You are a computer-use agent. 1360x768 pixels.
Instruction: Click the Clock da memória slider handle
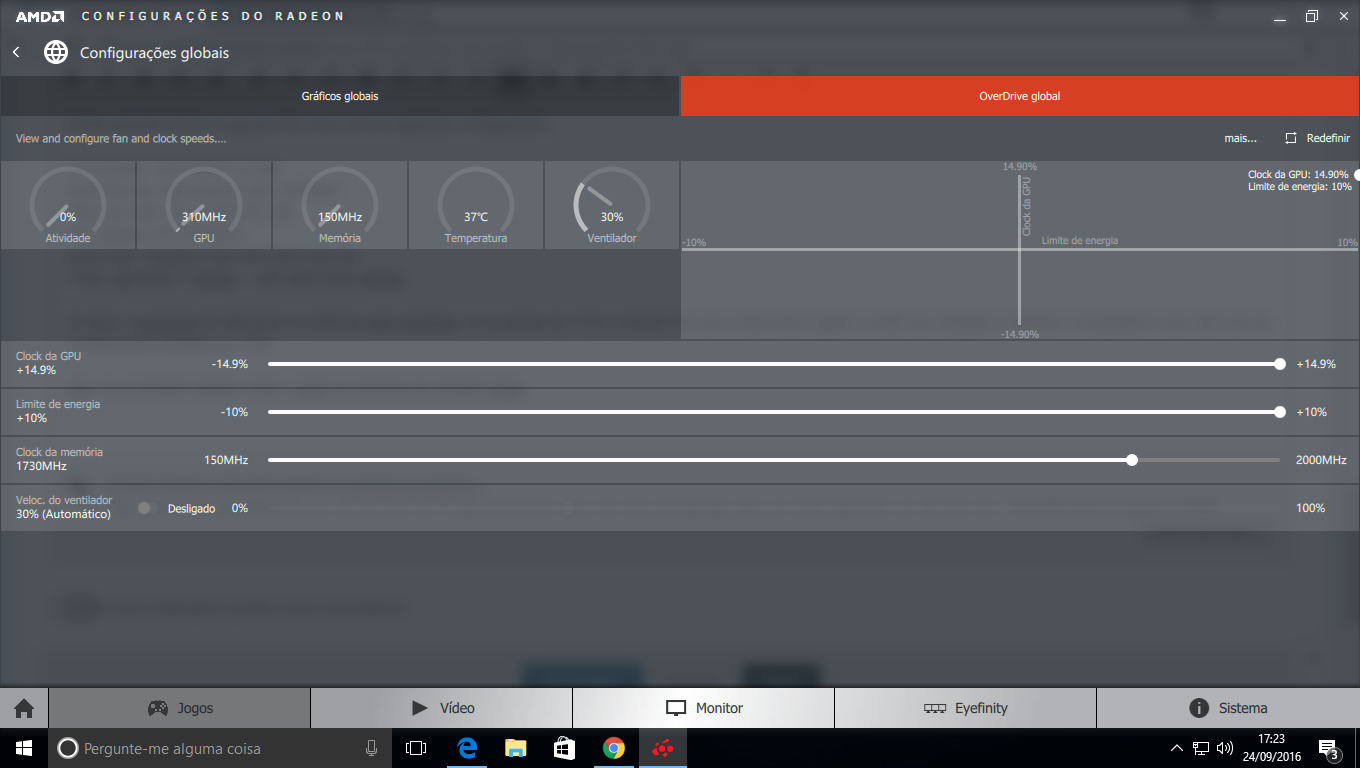pyautogui.click(x=1132, y=460)
